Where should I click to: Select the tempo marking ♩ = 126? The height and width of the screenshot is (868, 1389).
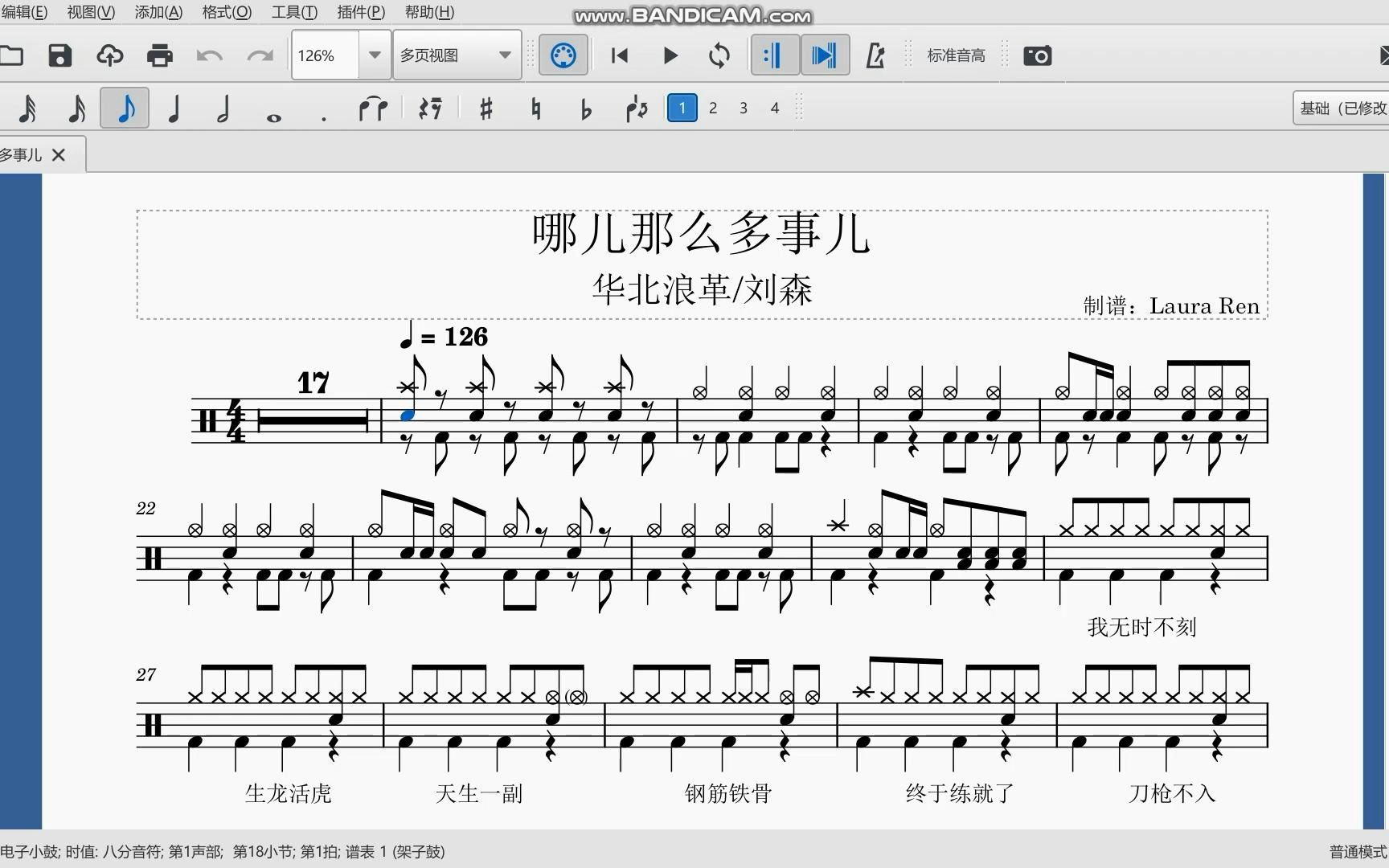pos(444,335)
